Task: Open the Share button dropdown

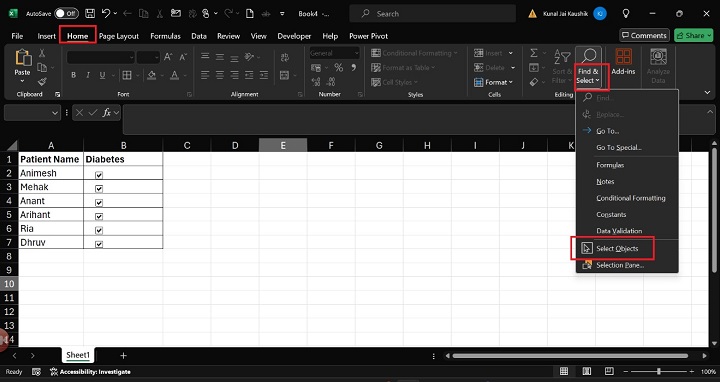Action: pos(709,35)
